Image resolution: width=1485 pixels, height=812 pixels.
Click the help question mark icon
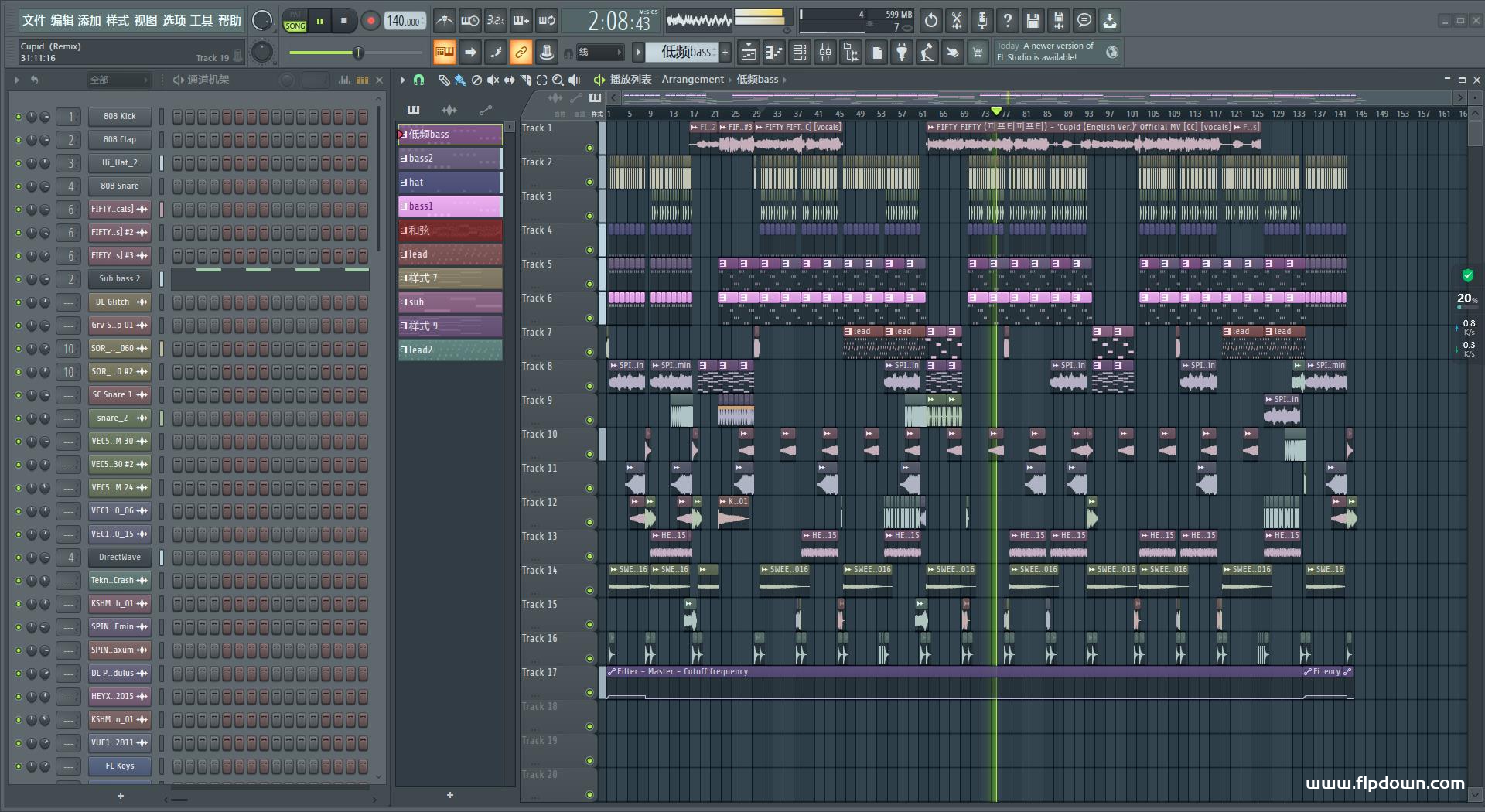pos(1007,21)
